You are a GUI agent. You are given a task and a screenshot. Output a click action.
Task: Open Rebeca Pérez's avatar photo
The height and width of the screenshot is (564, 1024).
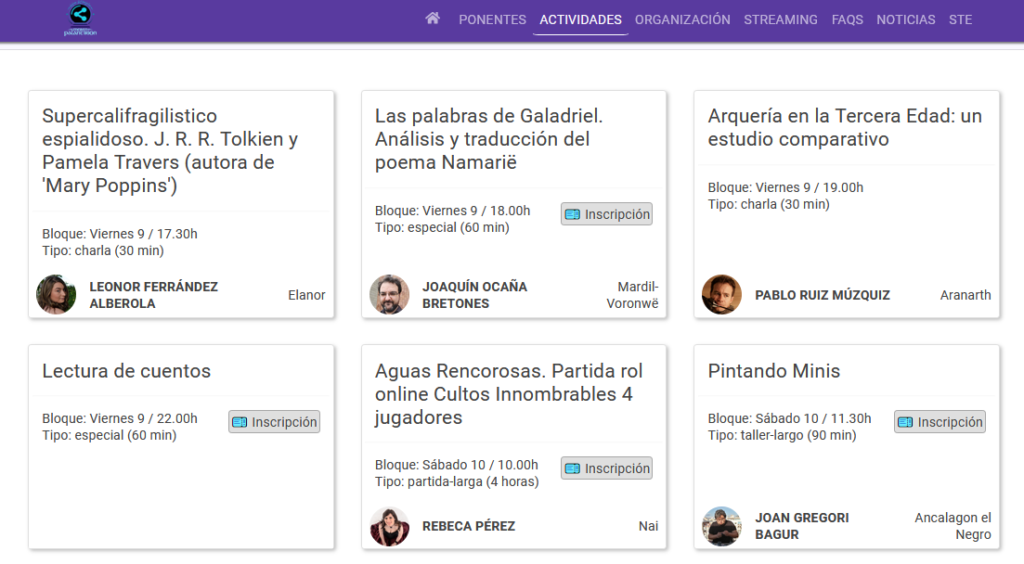pos(389,526)
